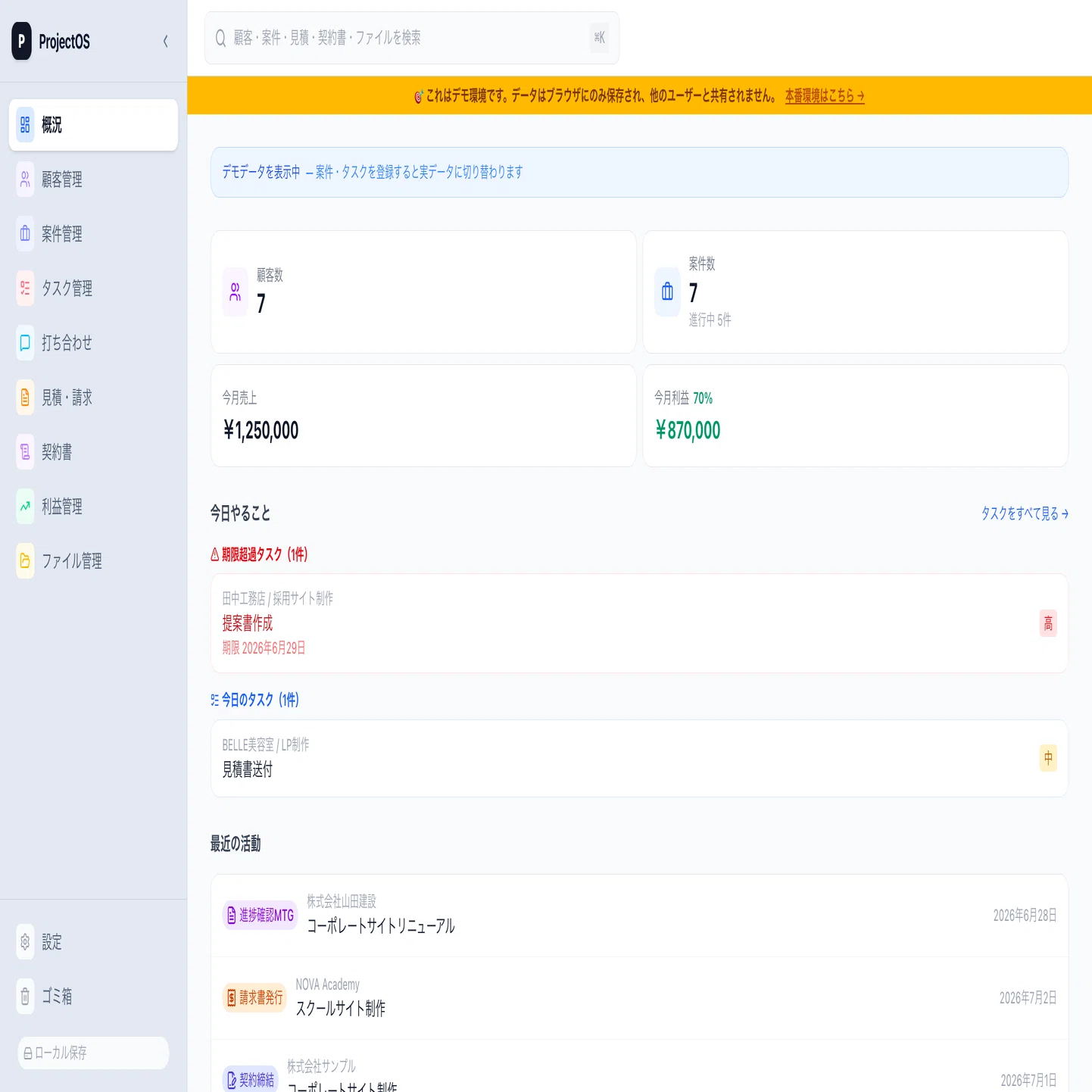1092x1092 pixels.
Task: Click the 進行中 5件 text
Action: [710, 320]
